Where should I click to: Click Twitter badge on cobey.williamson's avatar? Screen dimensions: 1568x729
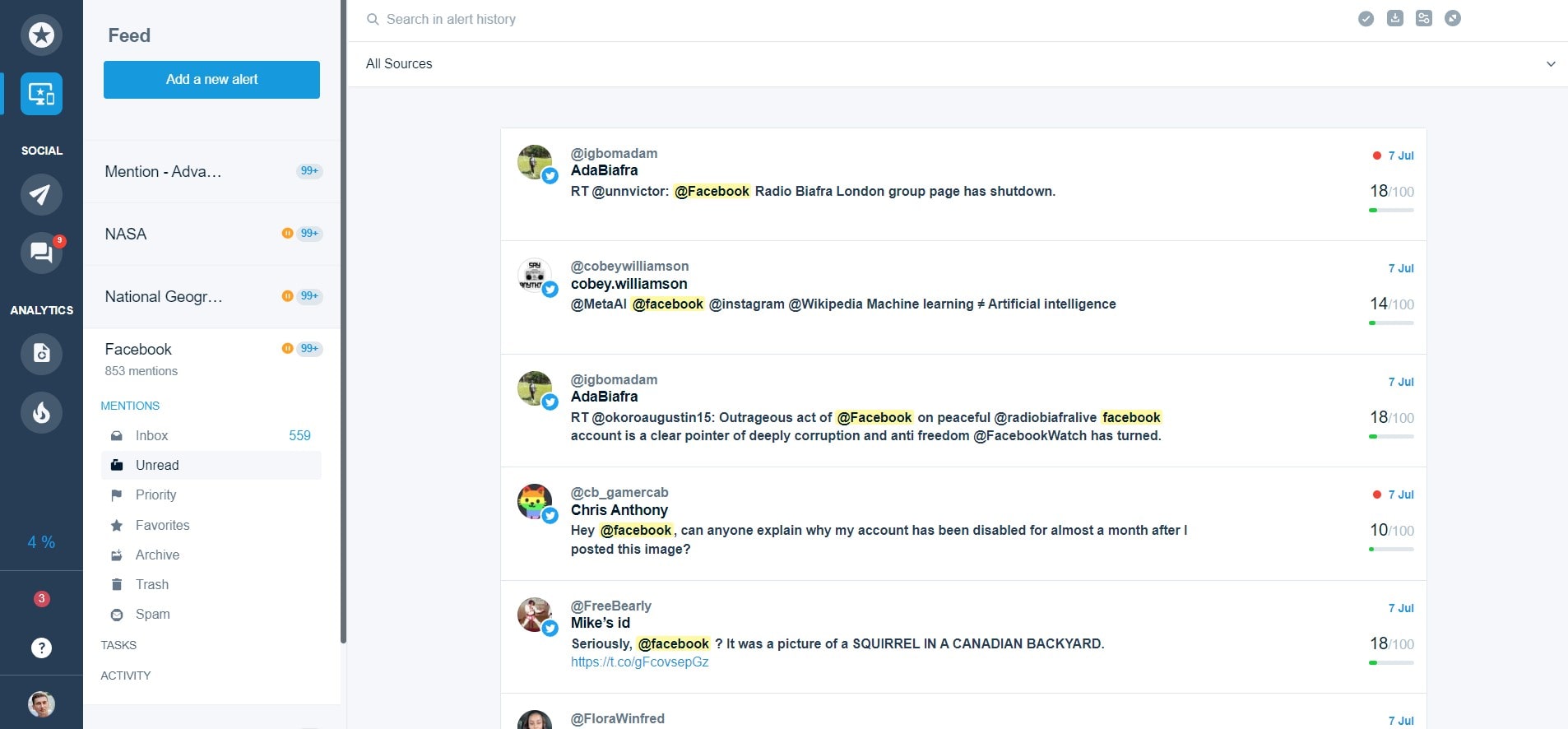(x=550, y=289)
